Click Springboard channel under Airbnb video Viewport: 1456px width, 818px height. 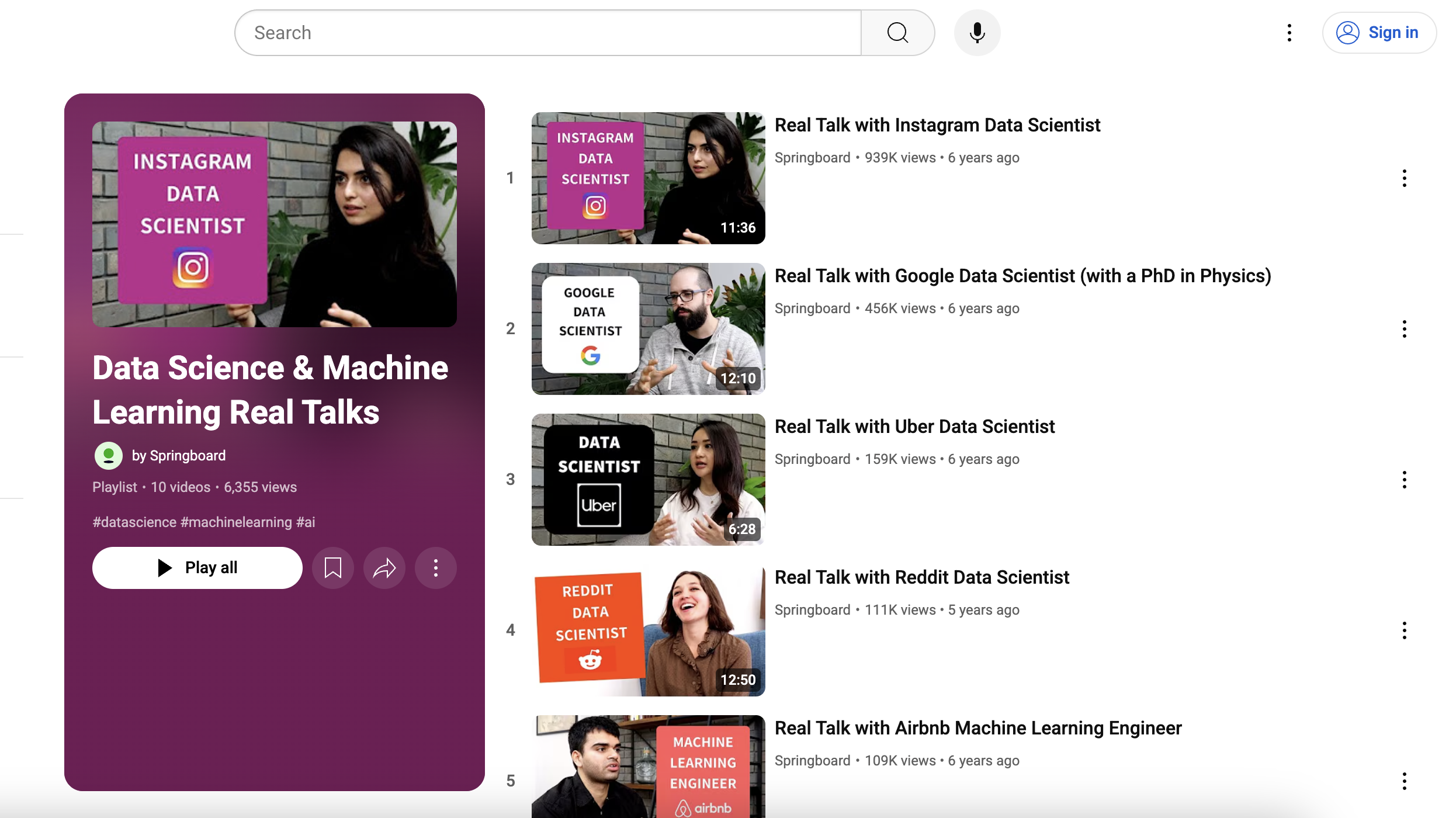click(x=812, y=761)
